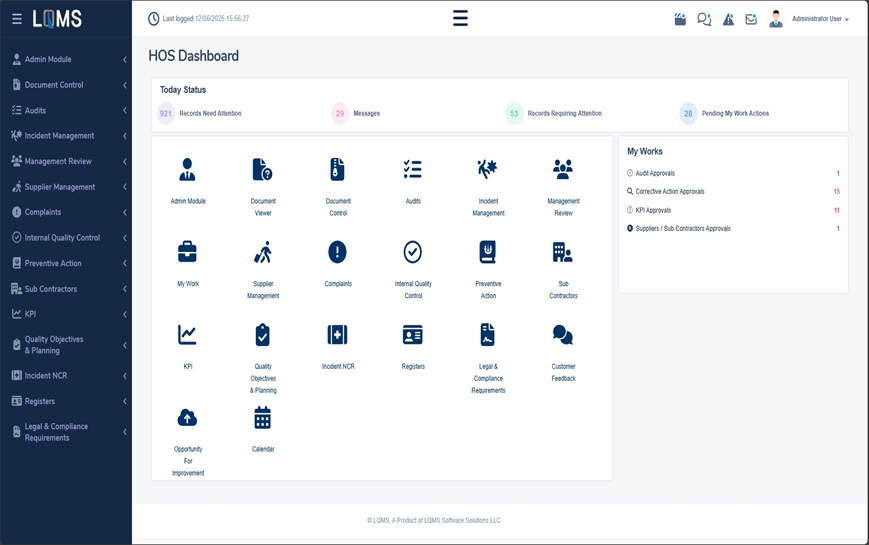Viewport: 869px width, 545px height.
Task: Open Legal & Compliance Requirements tile
Action: tap(488, 358)
